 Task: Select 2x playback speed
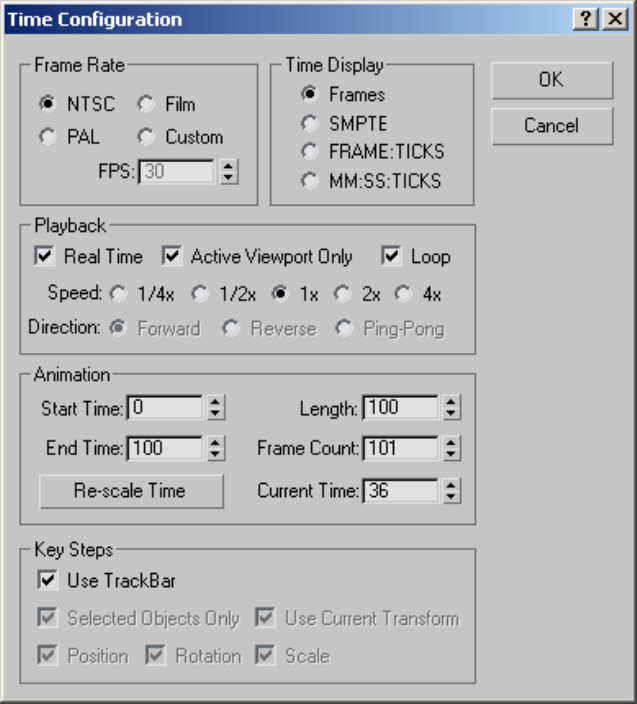(x=343, y=294)
